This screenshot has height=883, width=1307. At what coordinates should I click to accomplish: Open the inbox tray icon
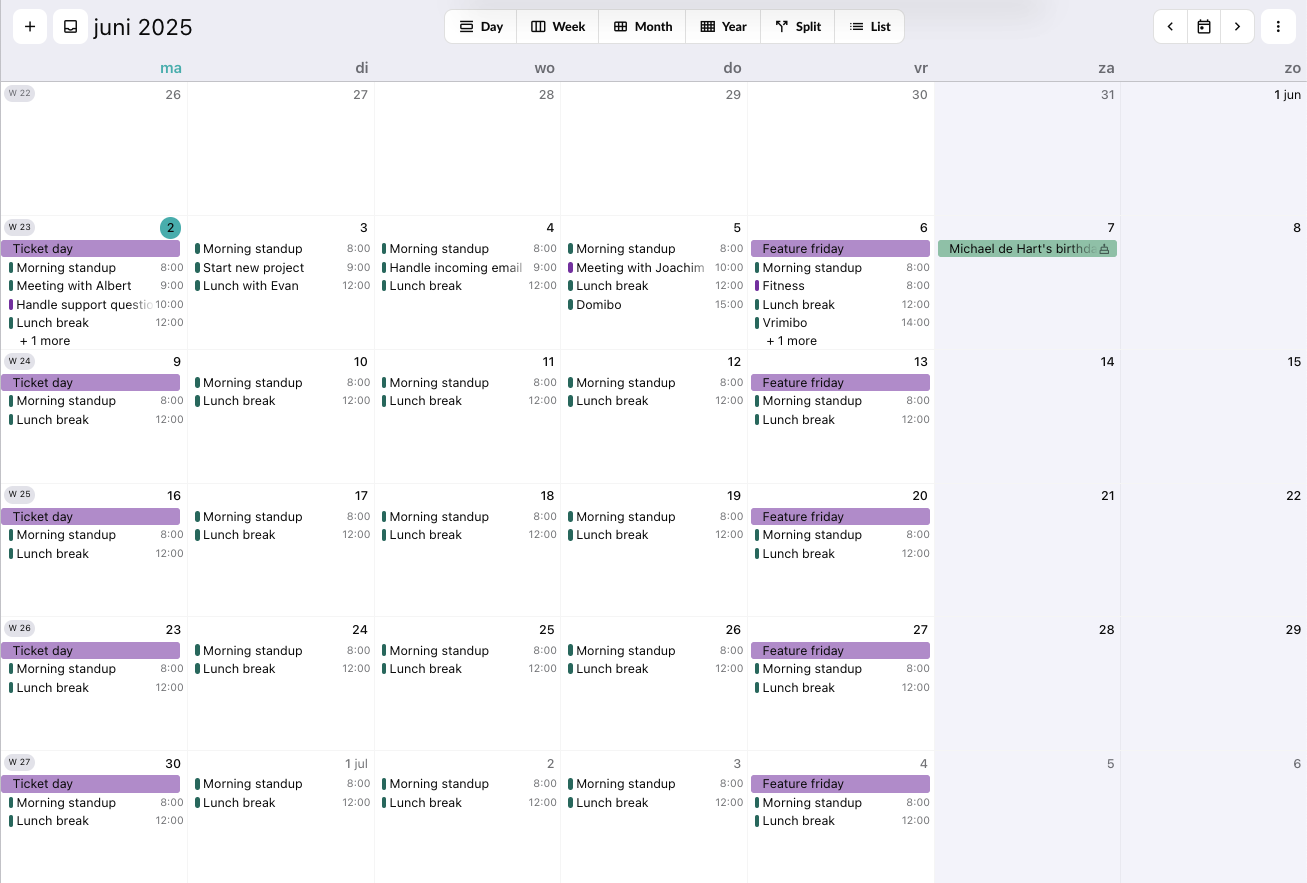(x=70, y=27)
